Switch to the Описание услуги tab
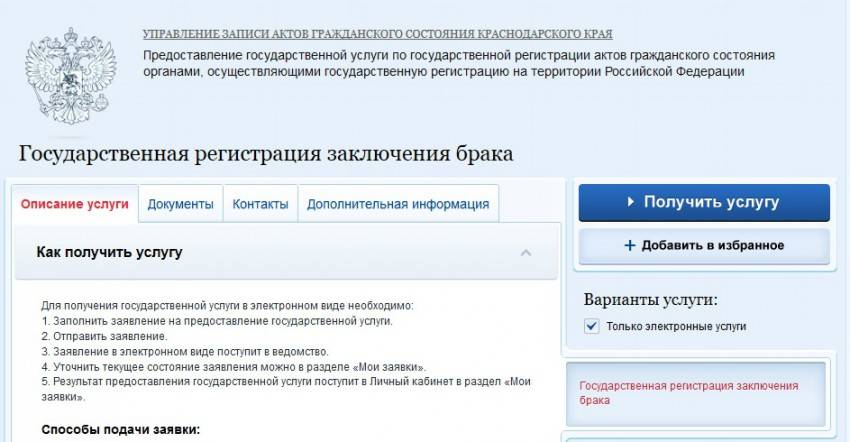This screenshot has height=442, width=850. point(75,204)
